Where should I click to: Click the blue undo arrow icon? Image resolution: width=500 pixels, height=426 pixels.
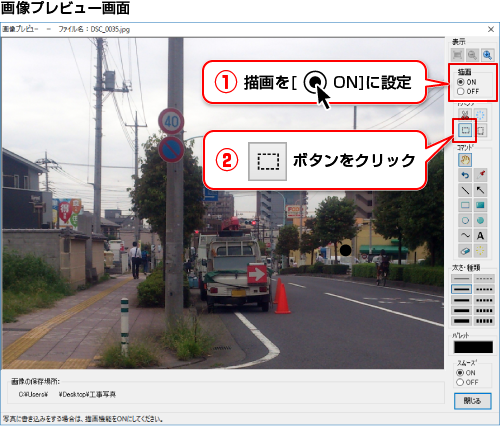(x=465, y=175)
